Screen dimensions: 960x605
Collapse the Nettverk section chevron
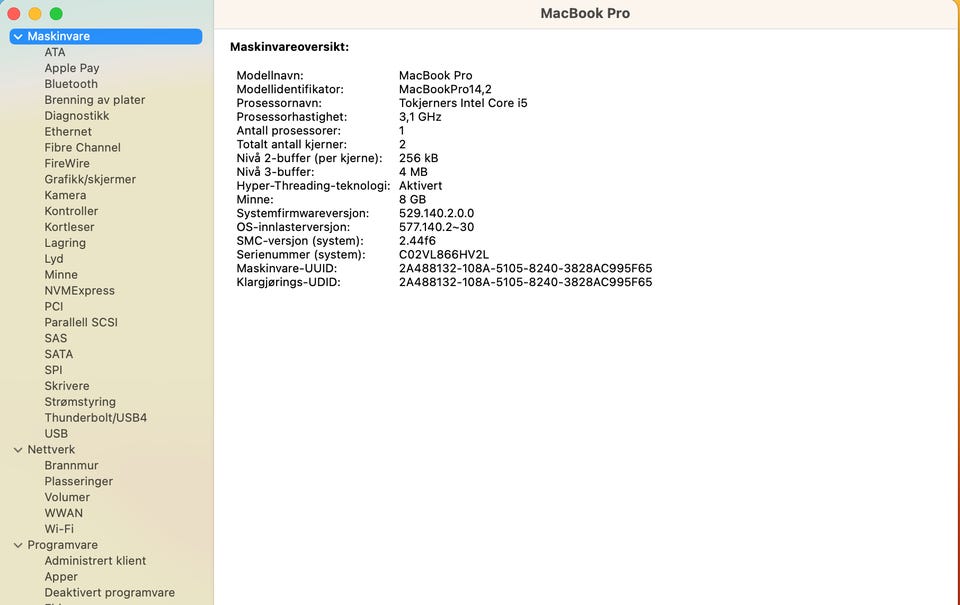18,449
